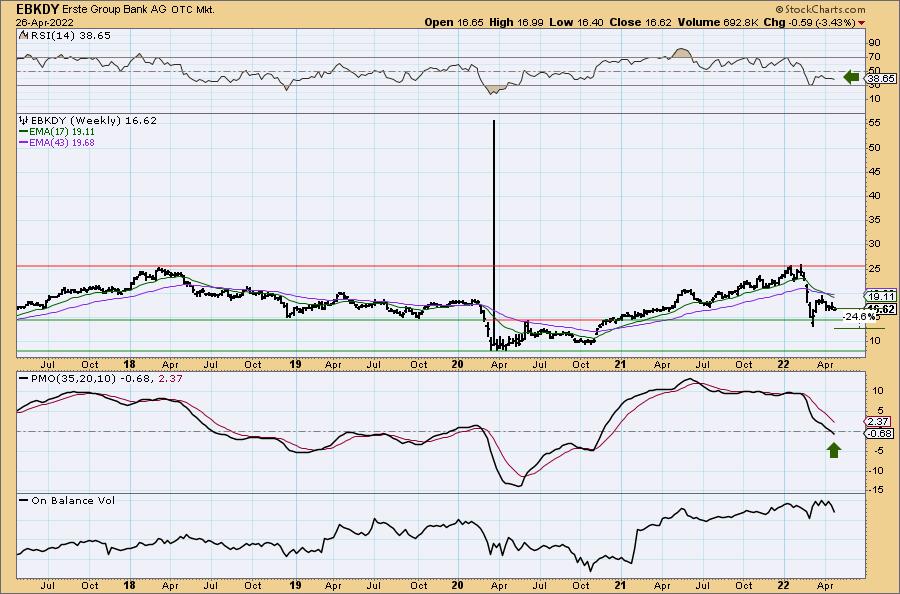Open the StockCharts.com copyright link
This screenshot has width=900, height=594.
[820, 9]
